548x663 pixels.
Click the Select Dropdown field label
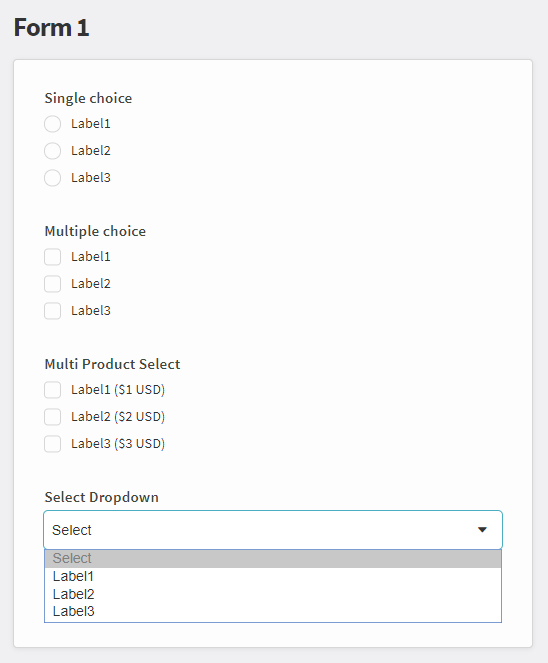[101, 497]
